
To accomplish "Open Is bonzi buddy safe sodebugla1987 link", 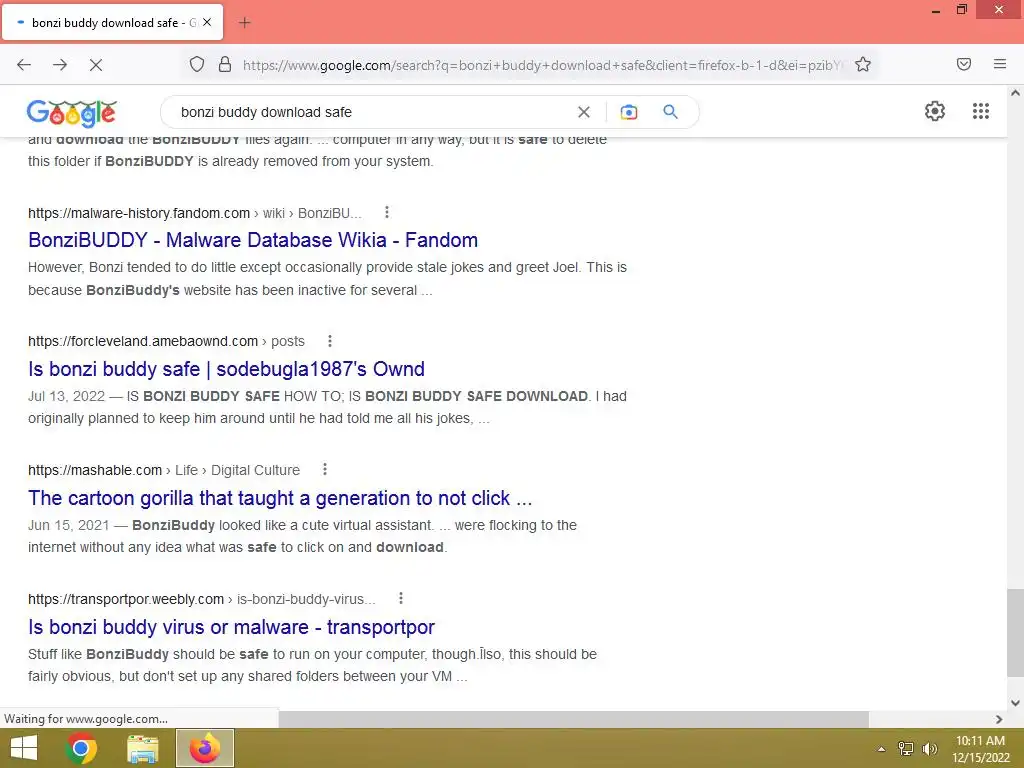I will pyautogui.click(x=226, y=369).
